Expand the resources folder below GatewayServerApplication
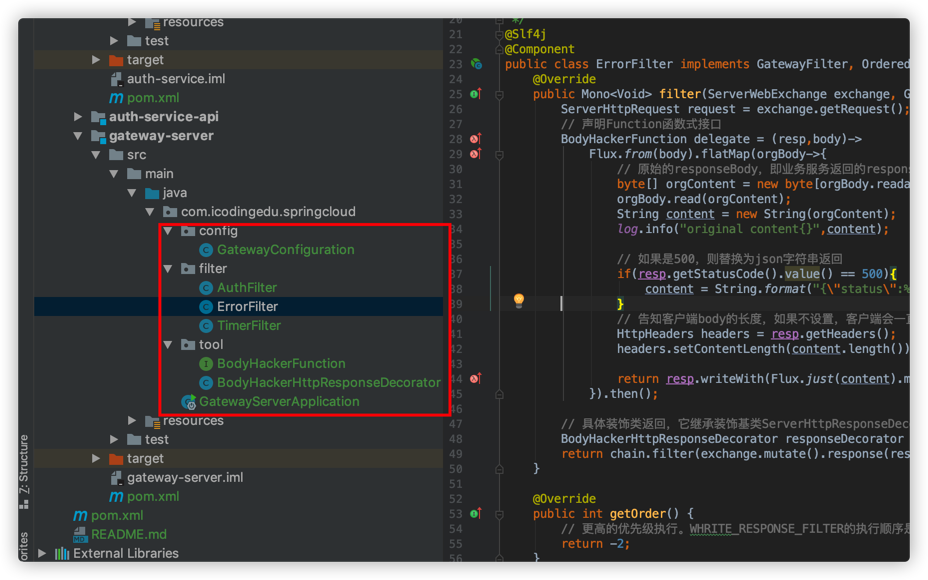Image resolution: width=928 pixels, height=580 pixels. pyautogui.click(x=133, y=421)
